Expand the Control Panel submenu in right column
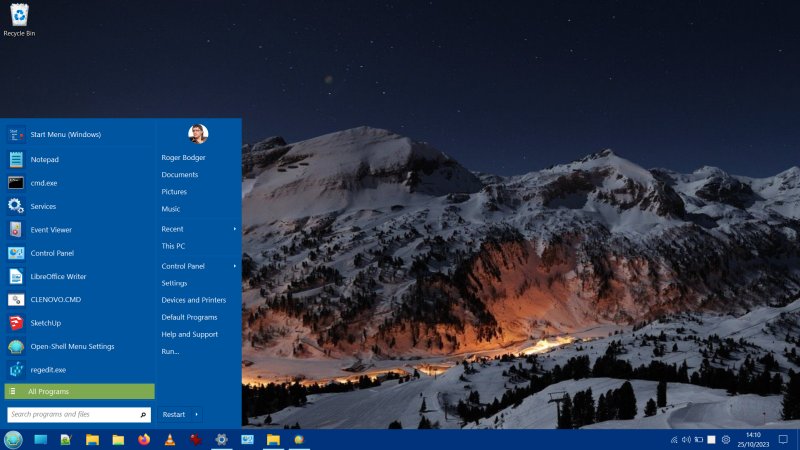 (x=235, y=266)
